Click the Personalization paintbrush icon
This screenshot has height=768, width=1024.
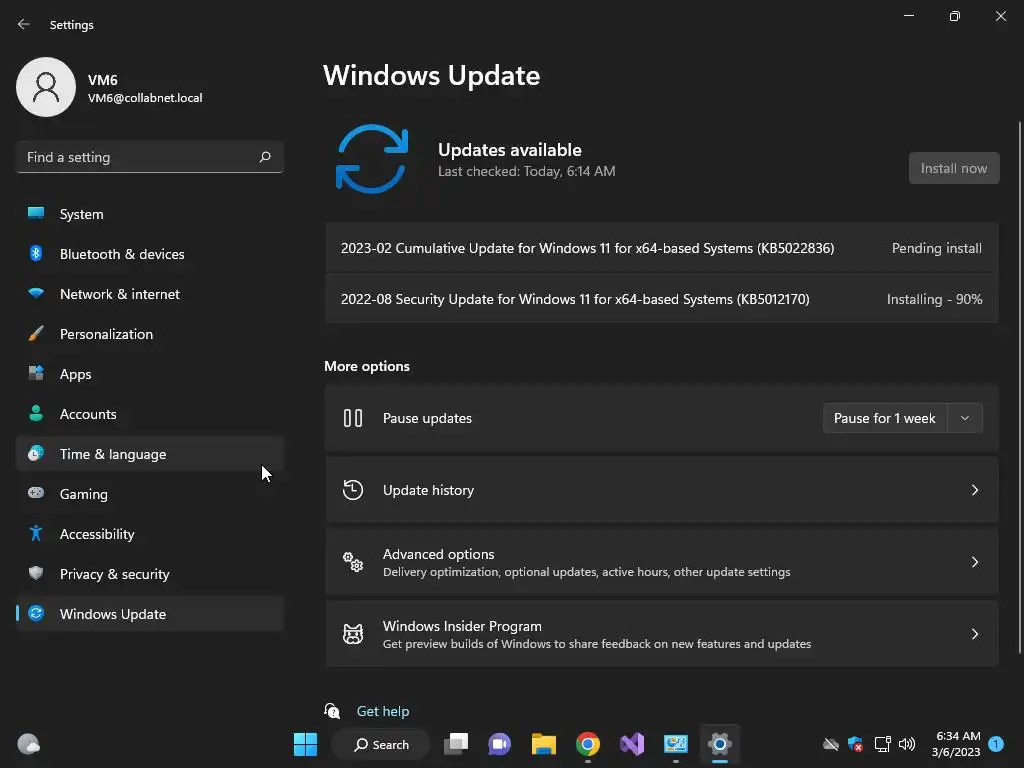[x=36, y=334]
